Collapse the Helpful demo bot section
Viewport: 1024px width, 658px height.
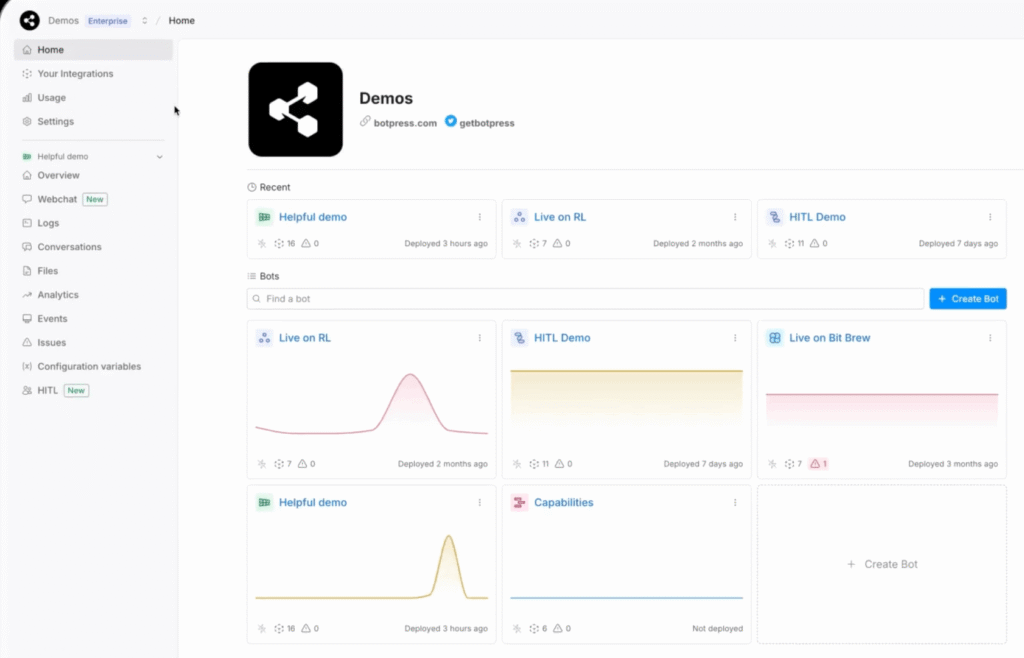coord(159,157)
